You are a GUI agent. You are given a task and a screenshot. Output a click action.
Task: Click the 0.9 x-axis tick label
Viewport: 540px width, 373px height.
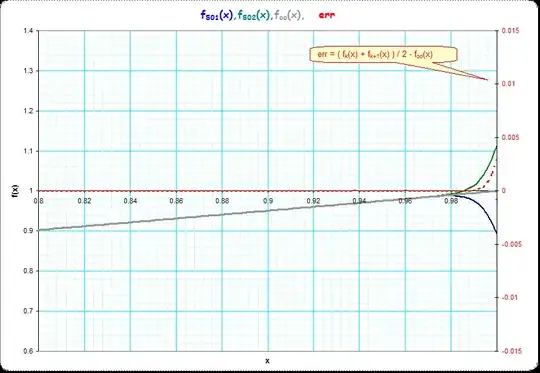point(268,201)
